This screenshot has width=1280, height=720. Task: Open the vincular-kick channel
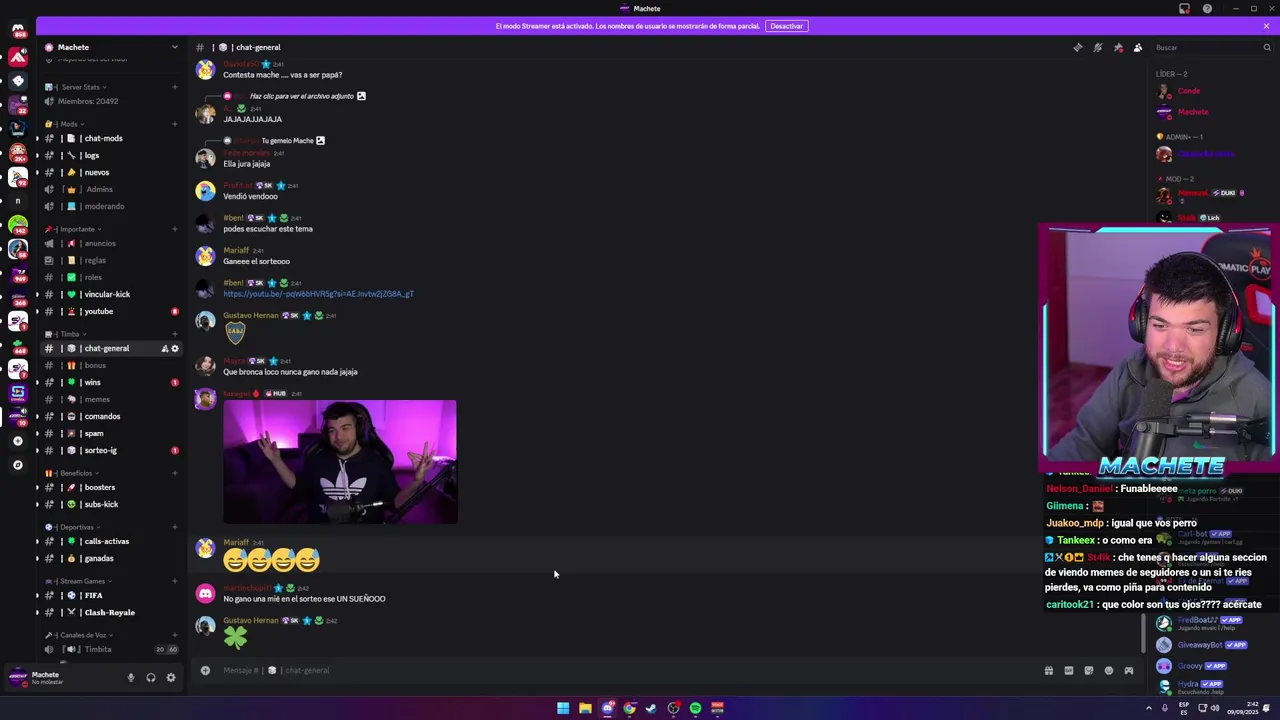110,294
